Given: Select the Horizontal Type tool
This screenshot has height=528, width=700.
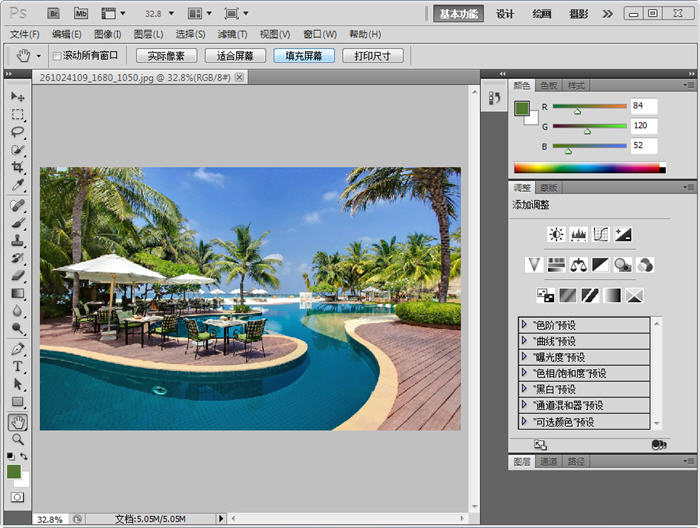Looking at the screenshot, I should point(17,367).
